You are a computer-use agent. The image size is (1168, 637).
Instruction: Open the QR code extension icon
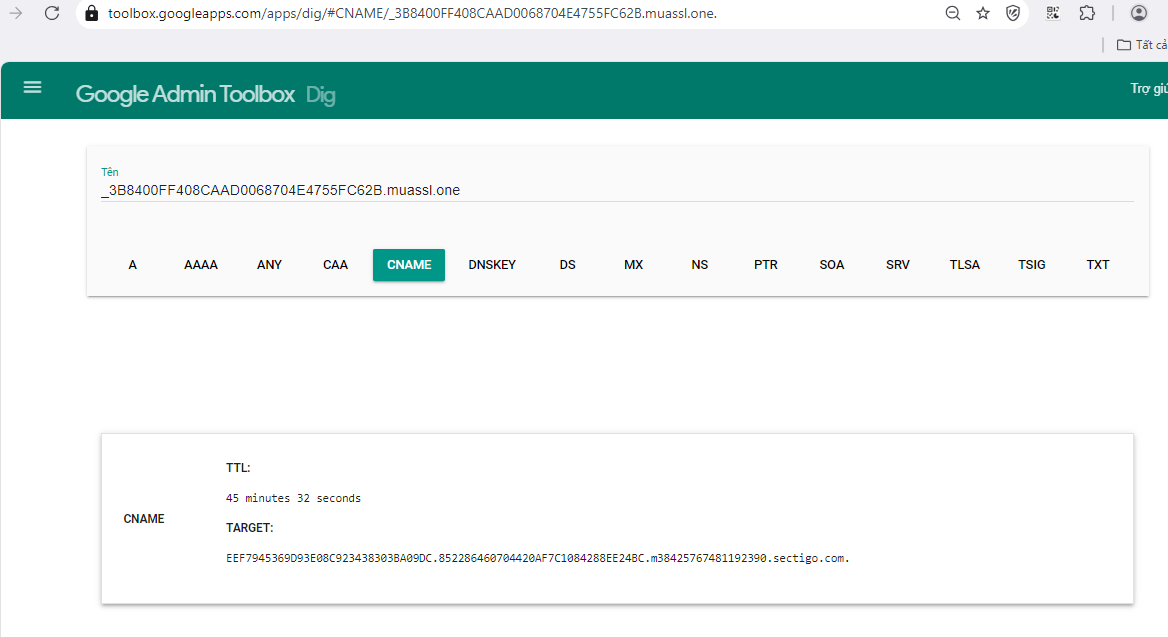(1053, 13)
